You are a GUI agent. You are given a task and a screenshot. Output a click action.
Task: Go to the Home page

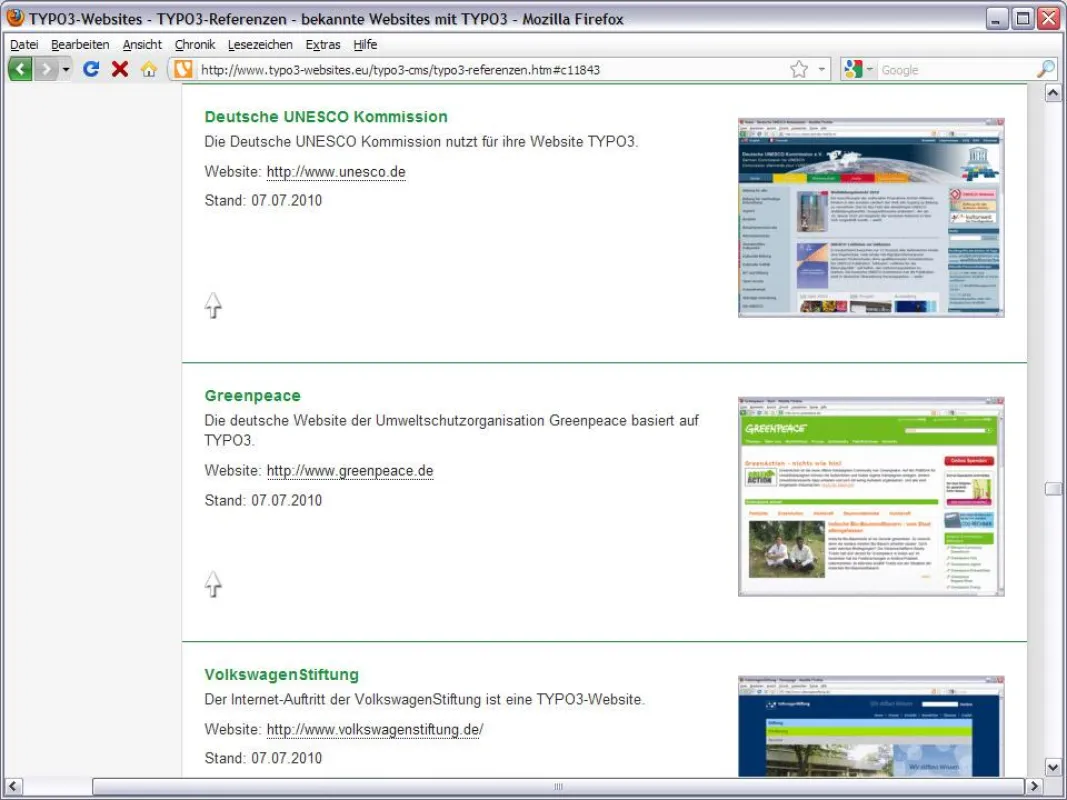(x=149, y=69)
